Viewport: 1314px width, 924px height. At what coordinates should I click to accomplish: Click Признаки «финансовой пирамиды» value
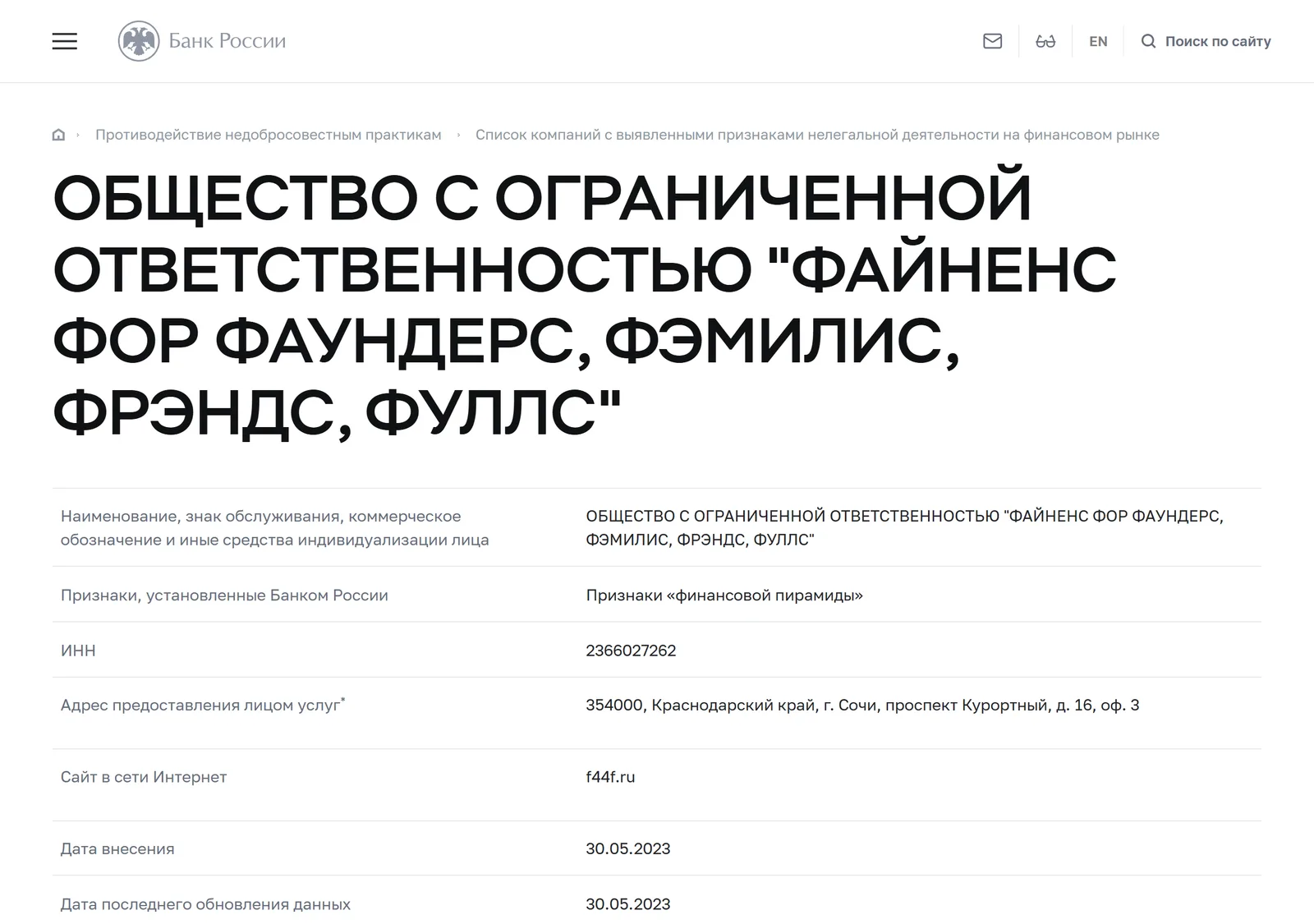point(724,595)
